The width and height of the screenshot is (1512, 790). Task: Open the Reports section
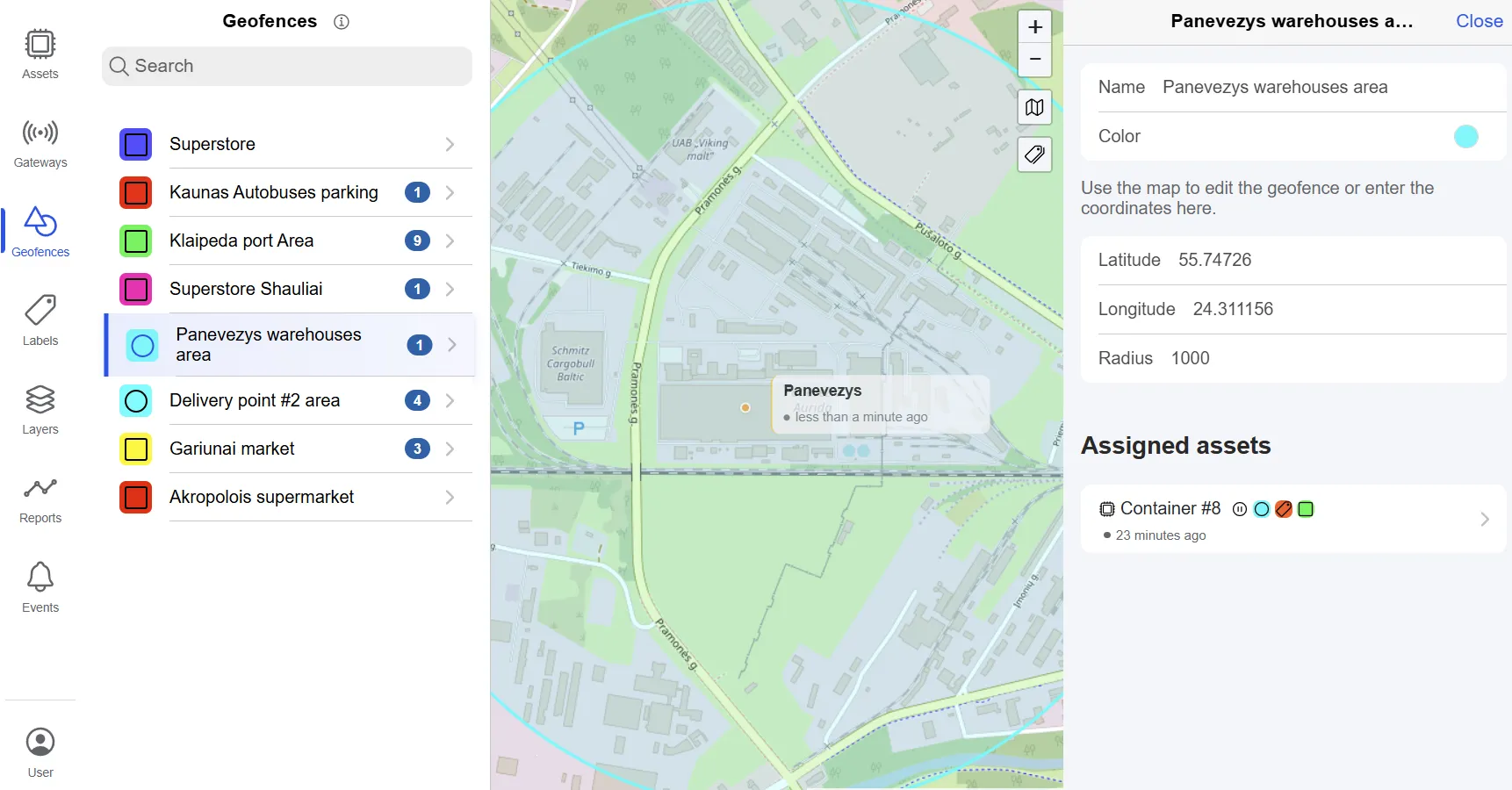40,500
